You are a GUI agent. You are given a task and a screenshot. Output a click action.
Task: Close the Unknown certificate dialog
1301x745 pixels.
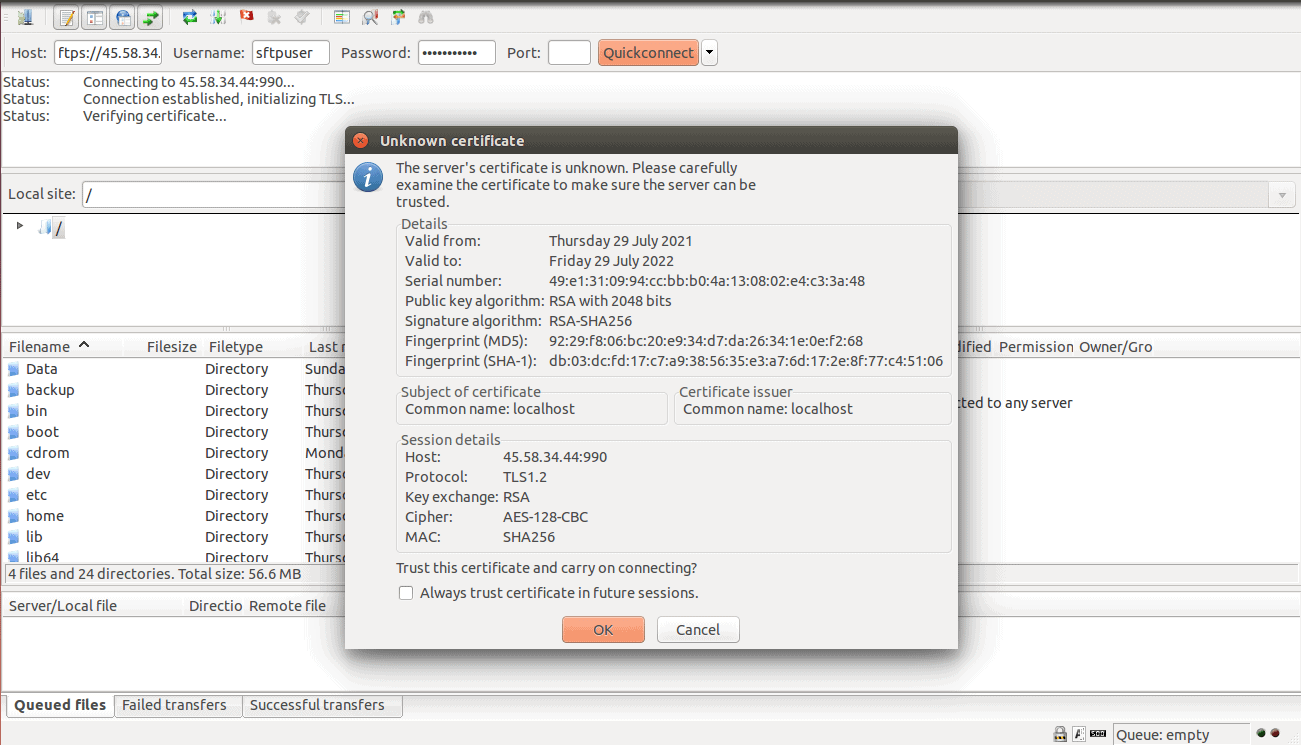pyautogui.click(x=361, y=141)
